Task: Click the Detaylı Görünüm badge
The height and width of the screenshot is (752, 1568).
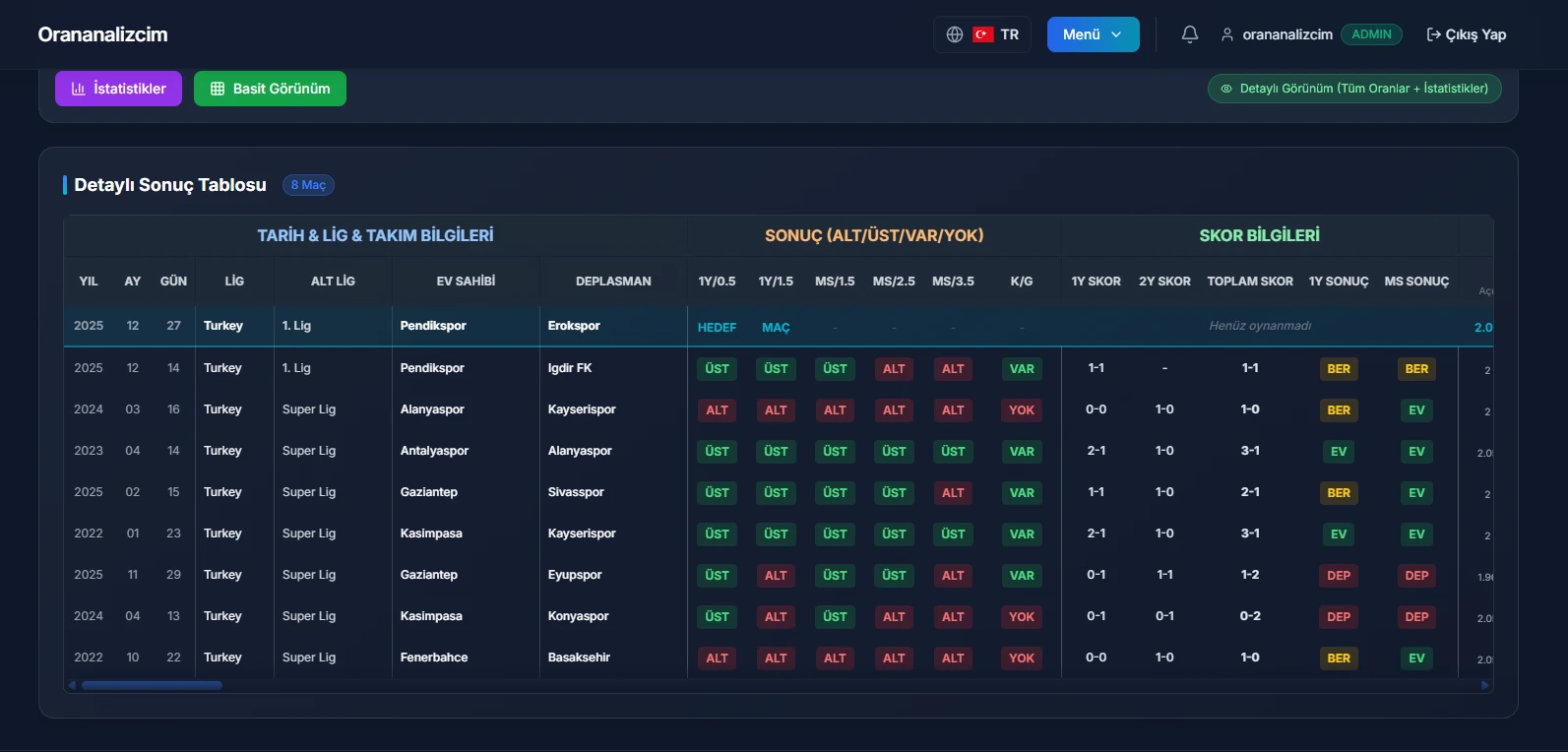Action: tap(1354, 89)
